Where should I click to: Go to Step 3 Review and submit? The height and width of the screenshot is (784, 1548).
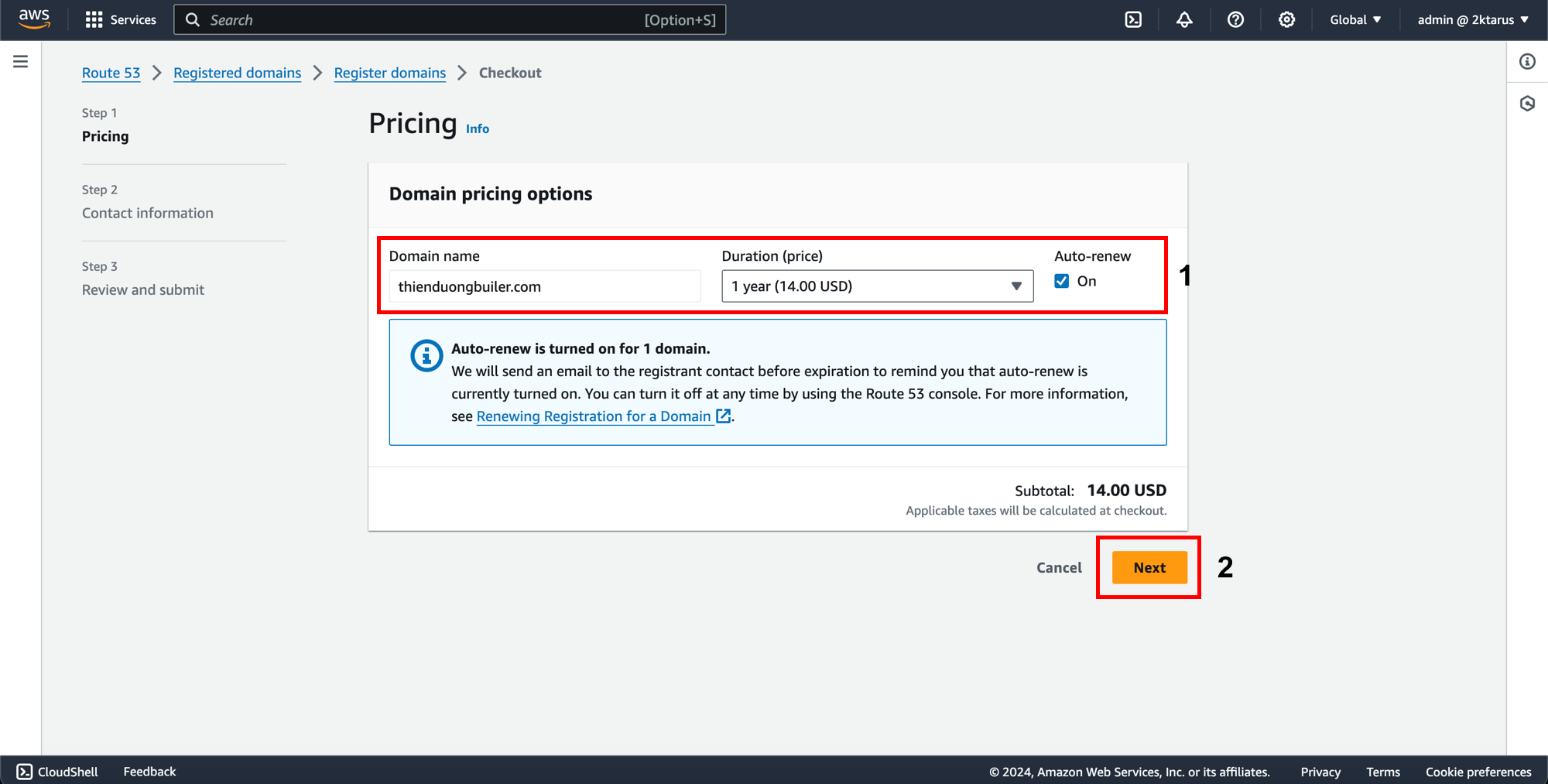pyautogui.click(x=143, y=289)
